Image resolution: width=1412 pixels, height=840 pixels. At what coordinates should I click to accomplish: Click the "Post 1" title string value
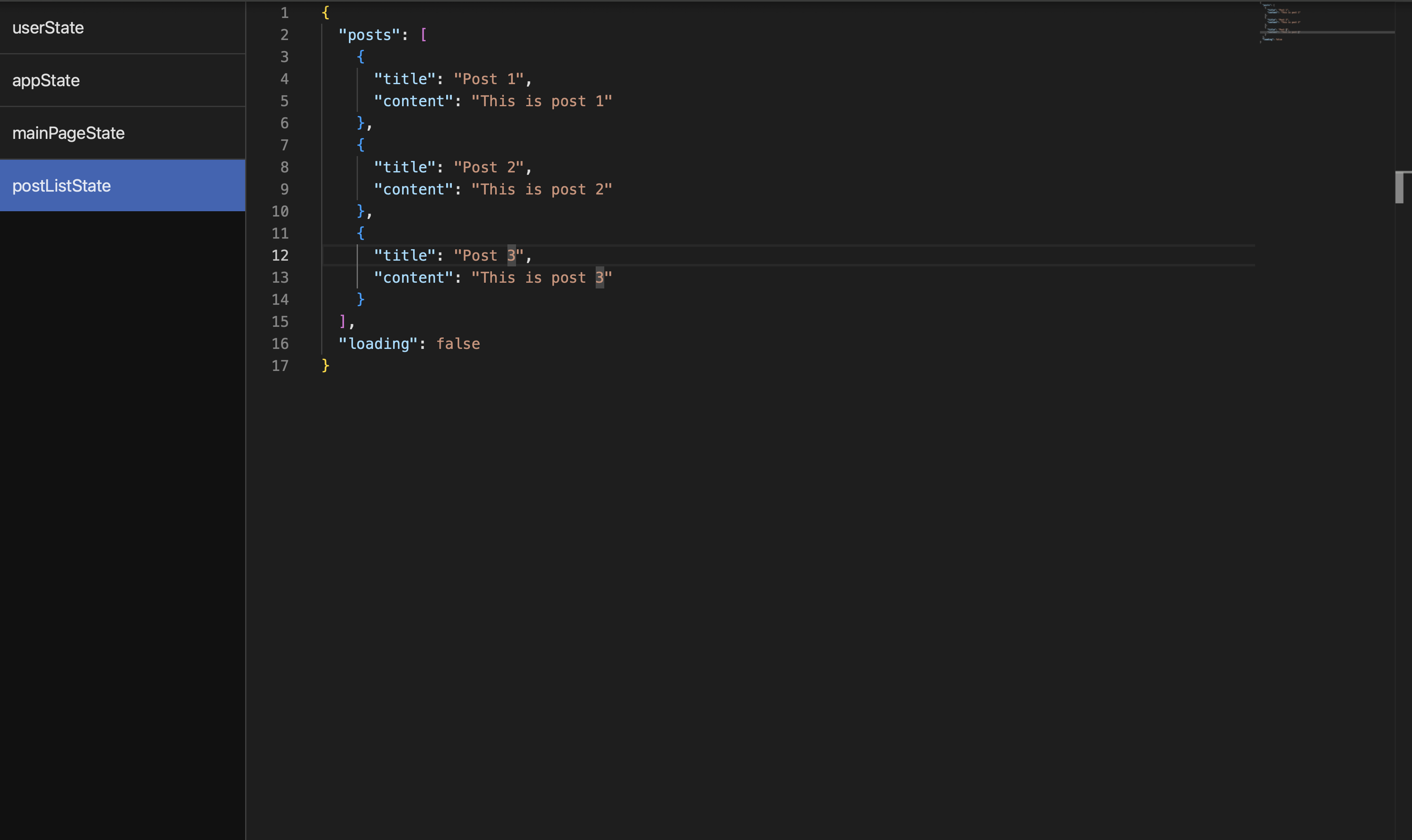(488, 79)
